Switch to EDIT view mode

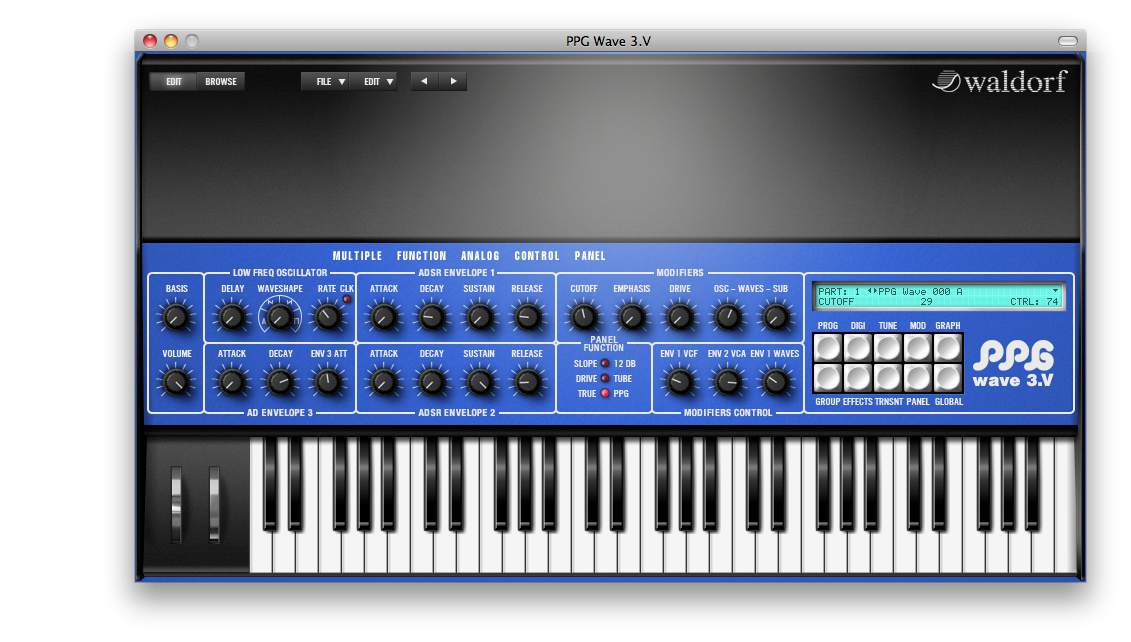point(173,82)
